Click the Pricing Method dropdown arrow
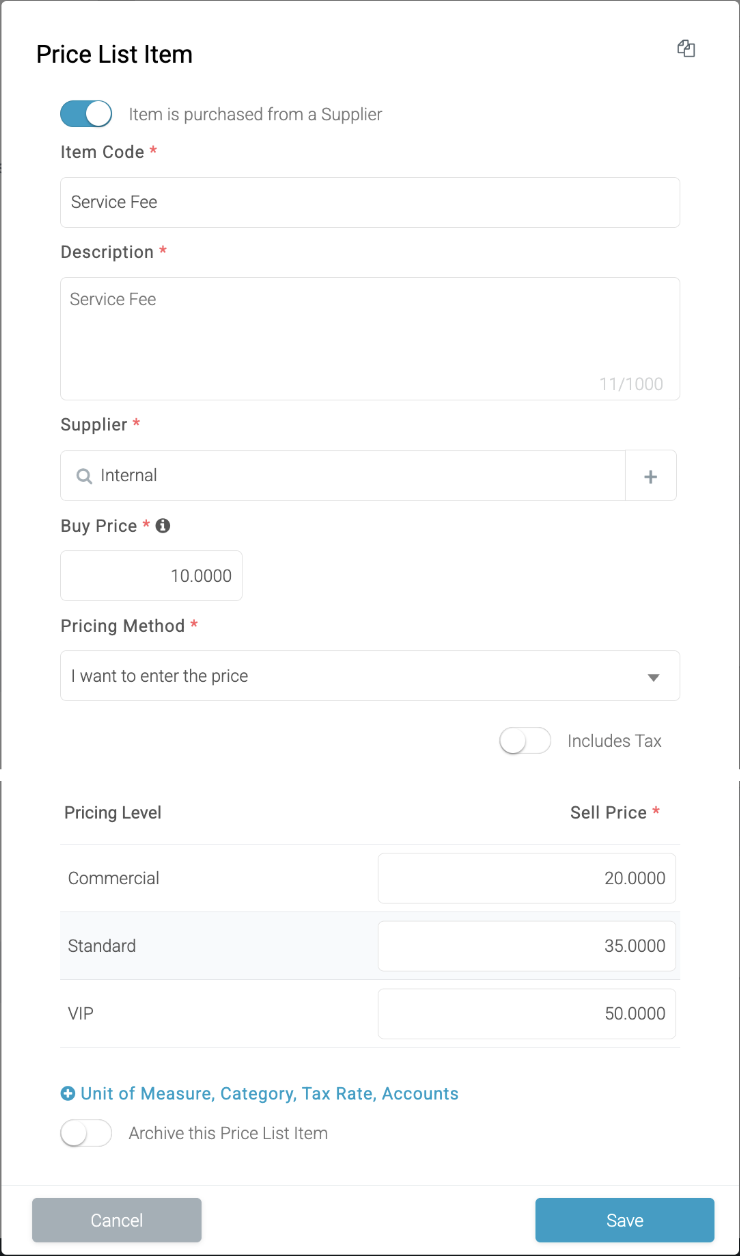740x1256 pixels. point(653,677)
